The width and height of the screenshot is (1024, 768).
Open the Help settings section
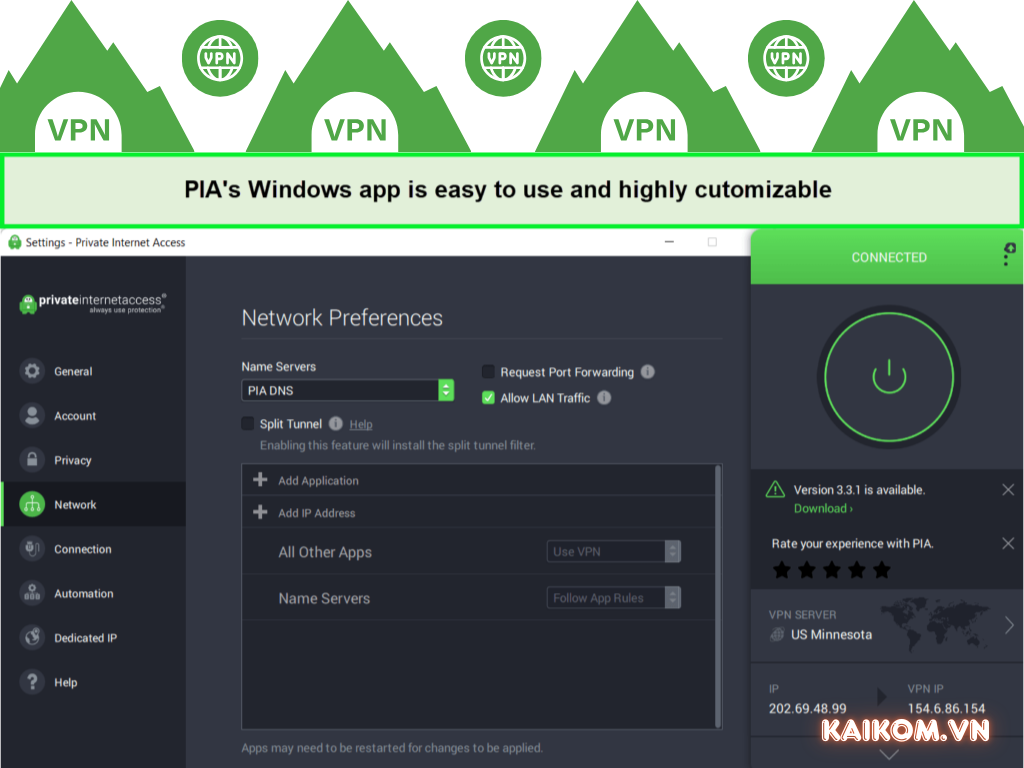[33, 682]
